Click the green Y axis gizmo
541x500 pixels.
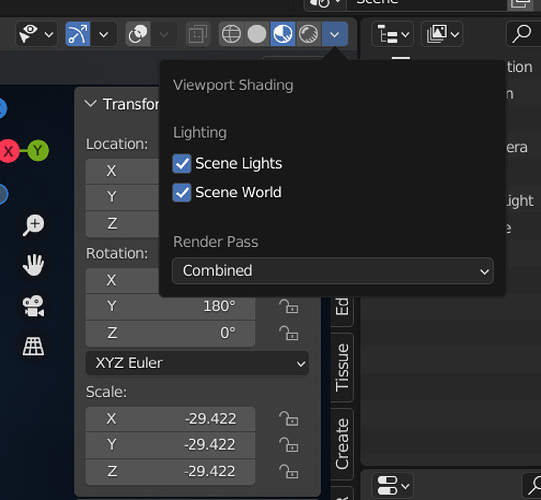[38, 150]
